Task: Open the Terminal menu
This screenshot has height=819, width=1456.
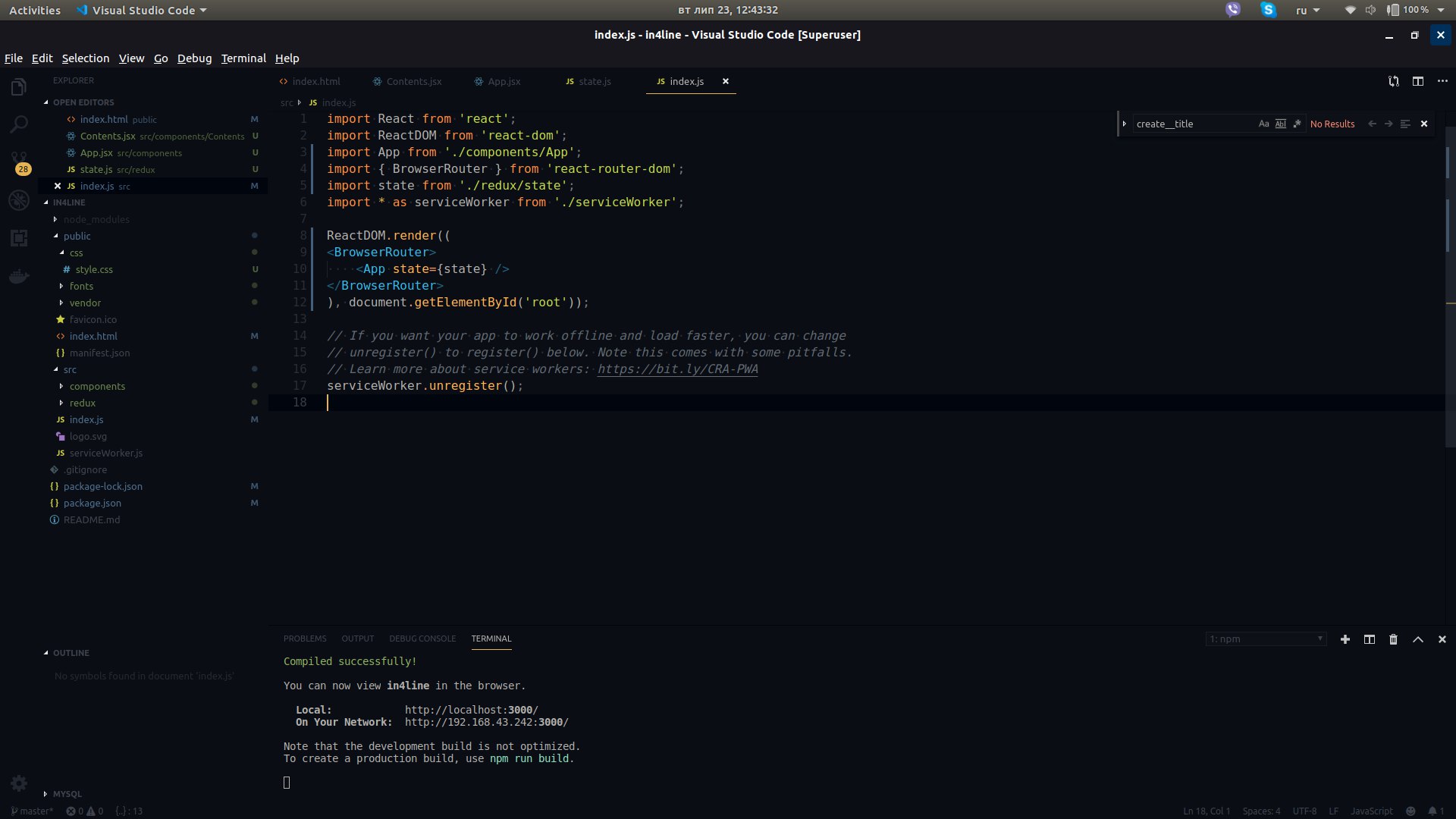Action: tap(243, 58)
